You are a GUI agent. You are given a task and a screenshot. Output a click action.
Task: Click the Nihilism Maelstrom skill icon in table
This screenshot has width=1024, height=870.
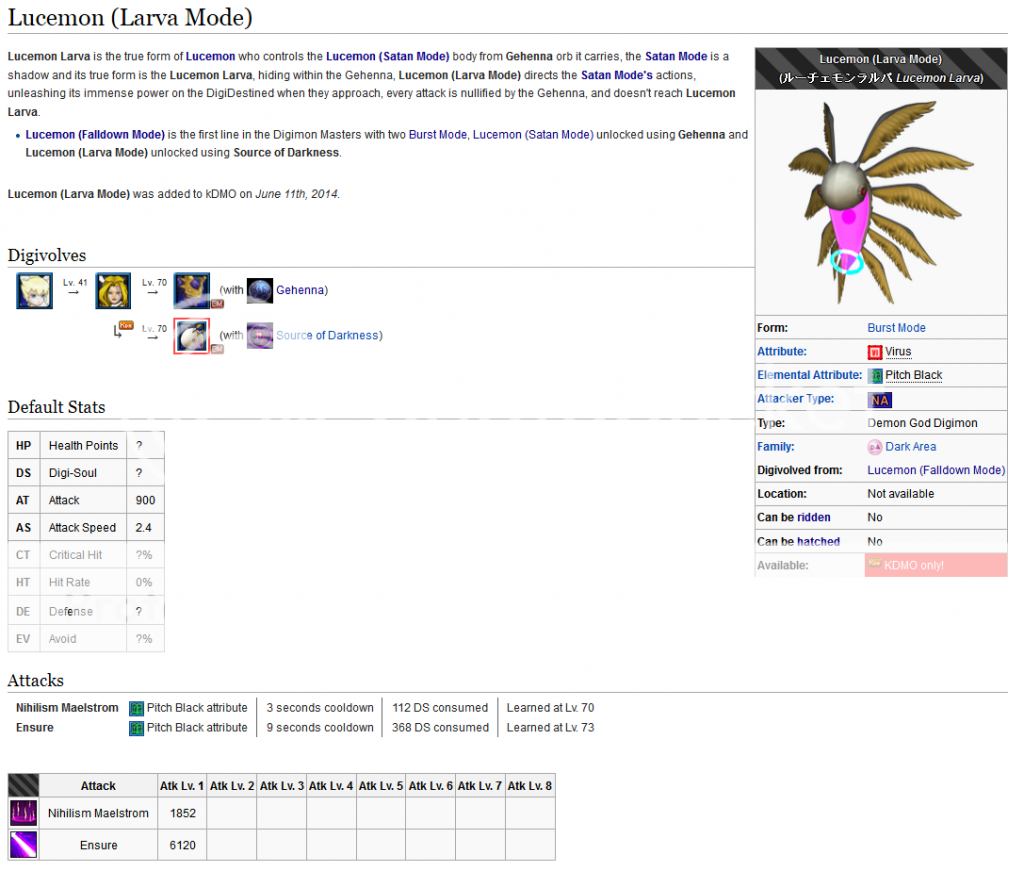coord(23,813)
